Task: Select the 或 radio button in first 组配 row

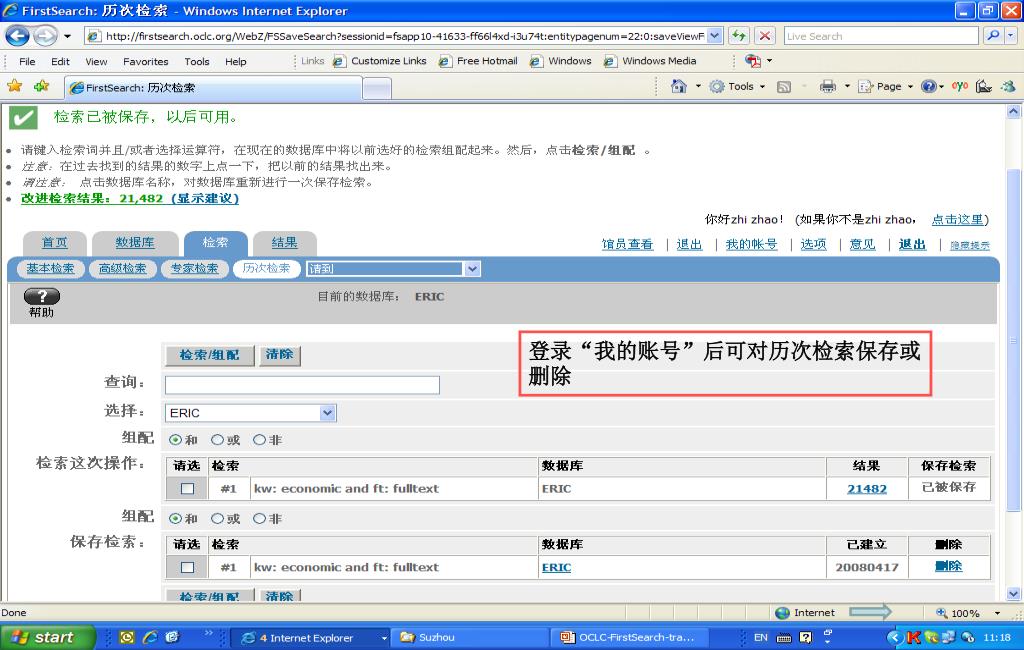Action: point(218,439)
